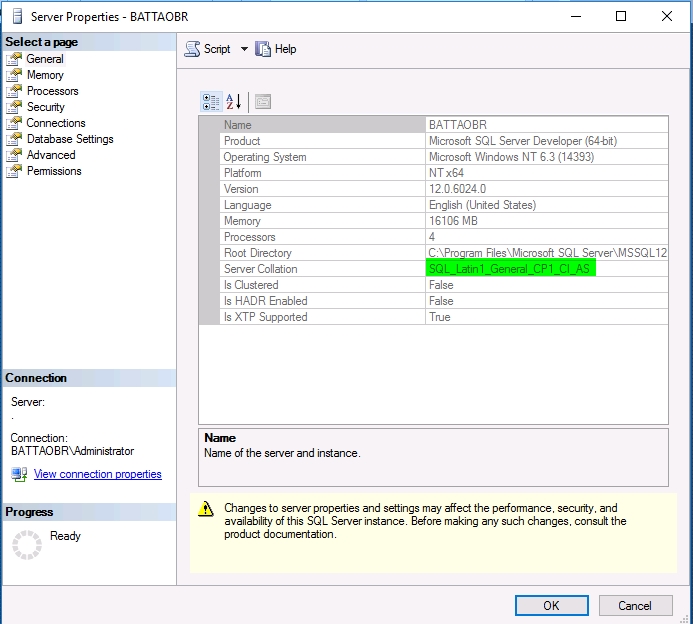The height and width of the screenshot is (624, 693).
Task: Open the Connections page
Action: (56, 123)
